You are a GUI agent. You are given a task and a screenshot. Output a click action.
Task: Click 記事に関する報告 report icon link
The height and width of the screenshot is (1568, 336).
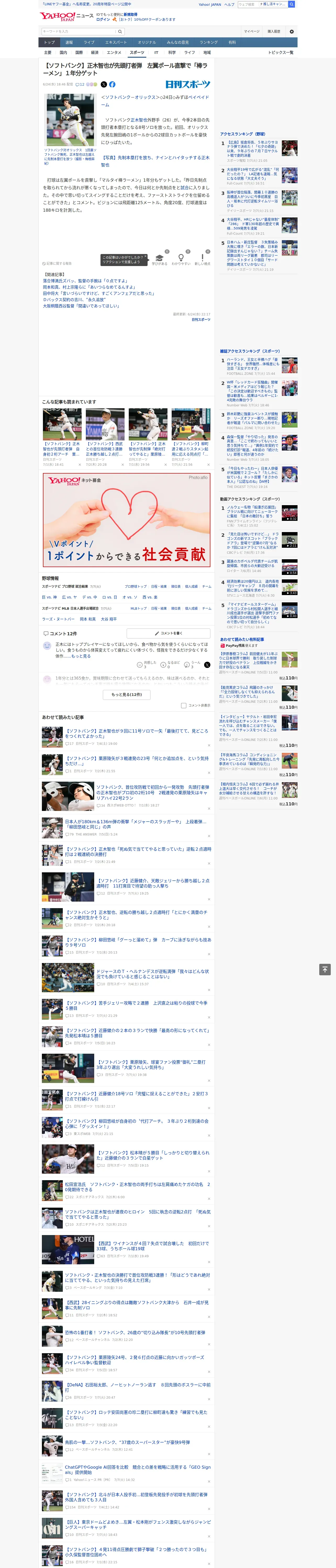[x=57, y=264]
